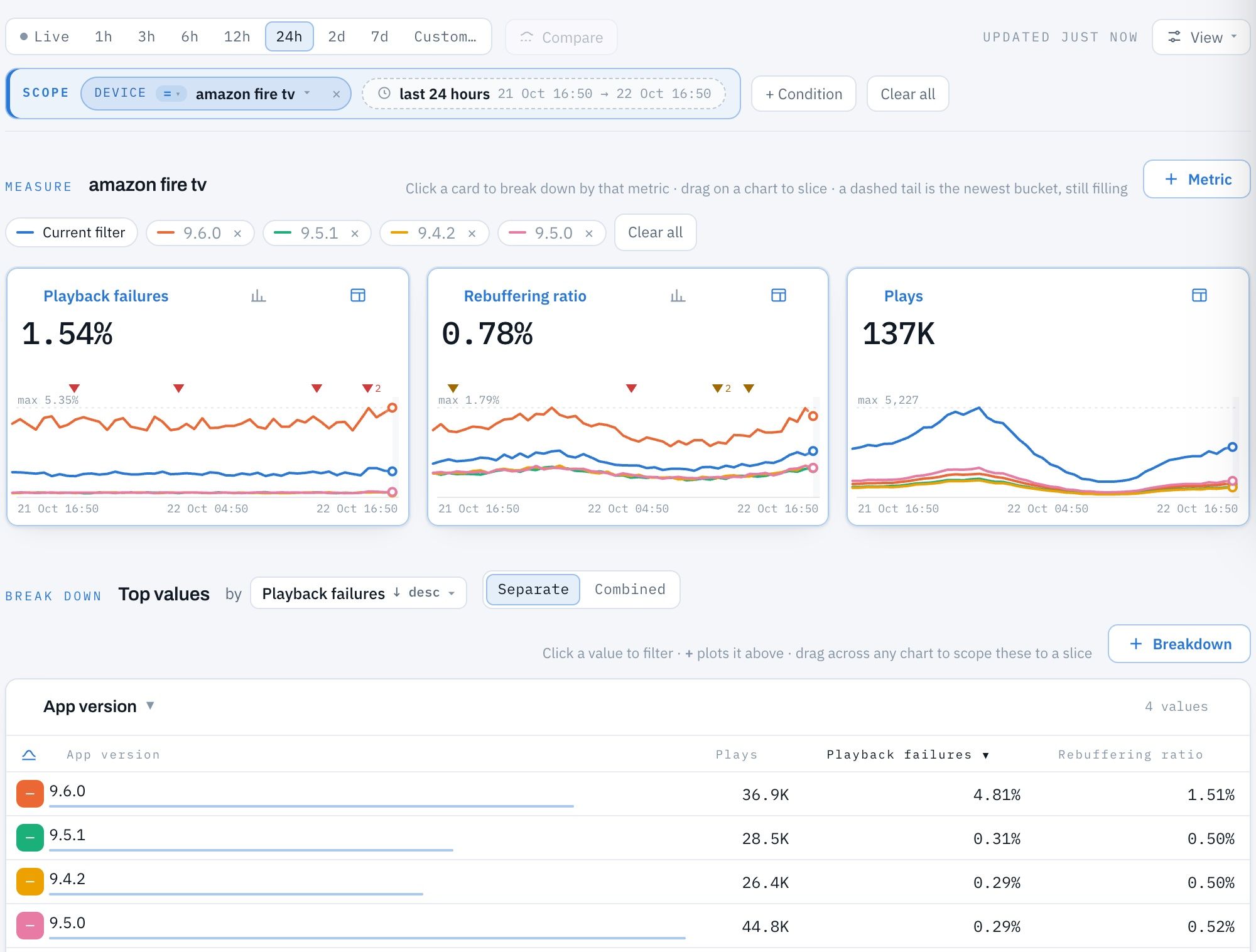Click the clock icon in time scope

click(x=384, y=94)
